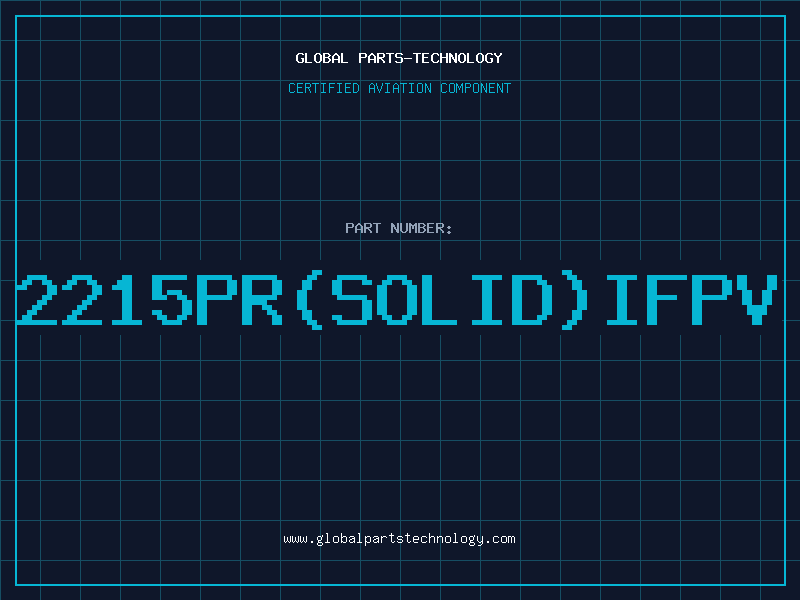800x600 pixels.
Task: Click the GLOBAL PARTS-TECHNOLOGY heading
Action: [x=399, y=58]
